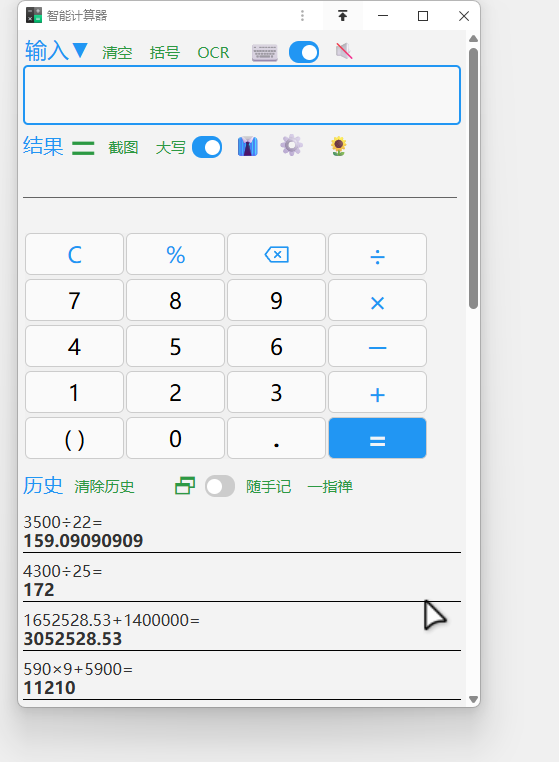Click the muted speaker icon

[x=344, y=51]
